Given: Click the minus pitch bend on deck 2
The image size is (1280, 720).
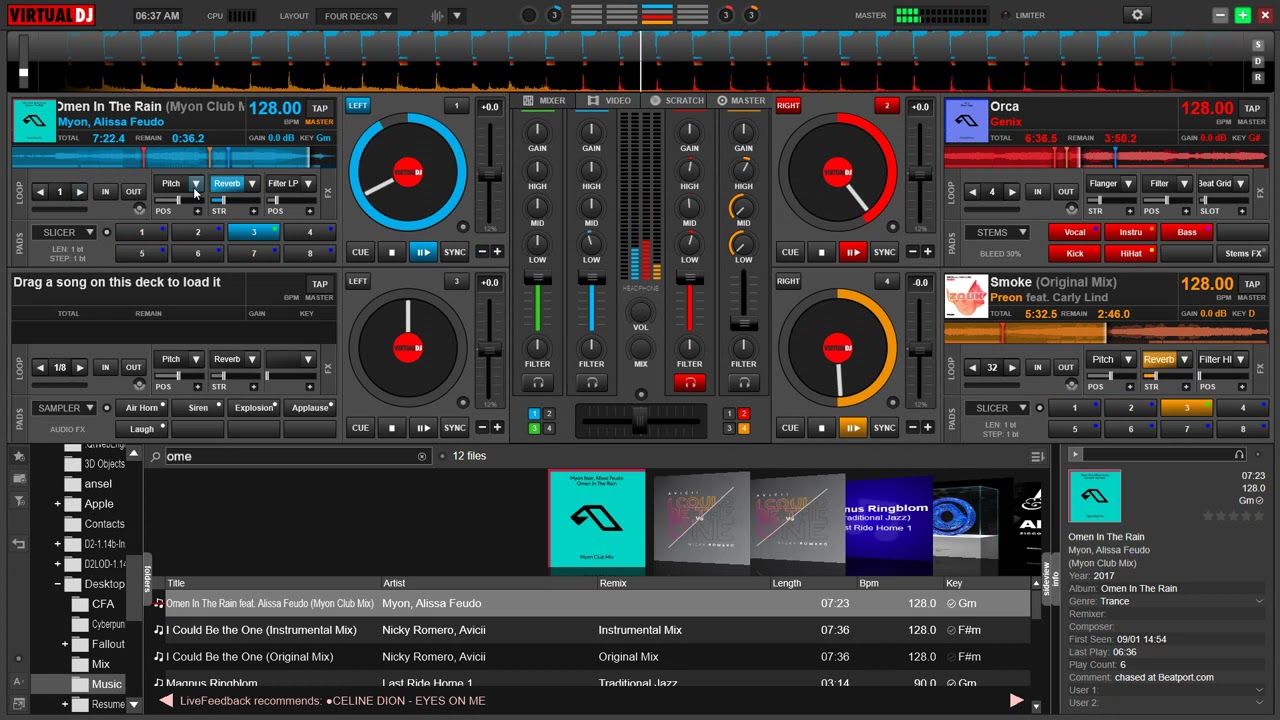Looking at the screenshot, I should click(x=912, y=252).
